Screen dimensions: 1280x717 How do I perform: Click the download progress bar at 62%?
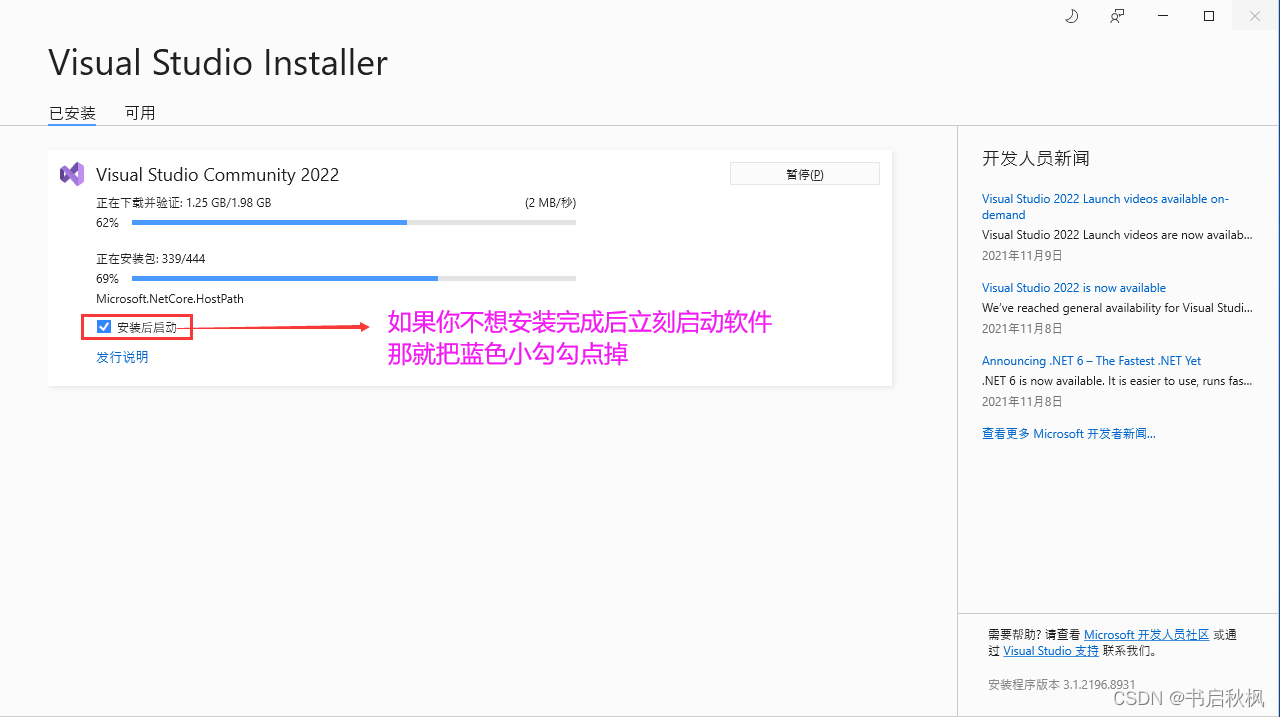354,223
